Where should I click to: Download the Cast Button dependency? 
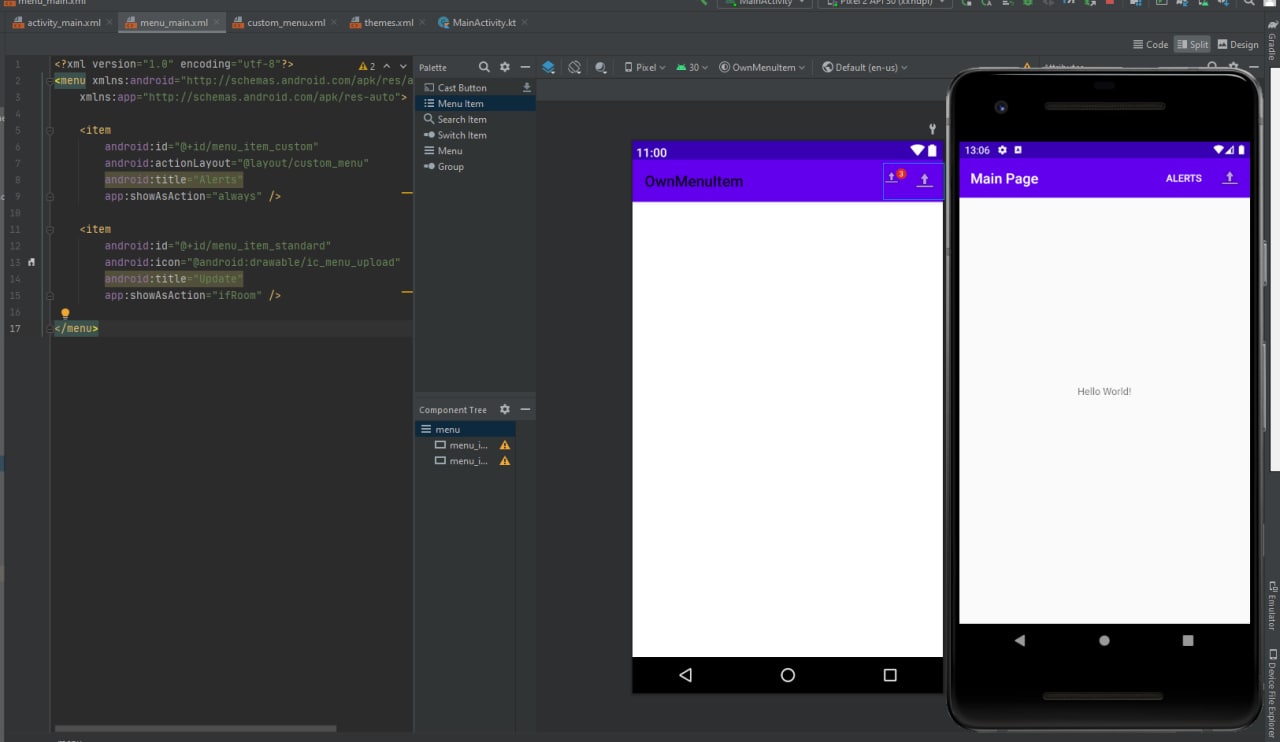tap(527, 88)
